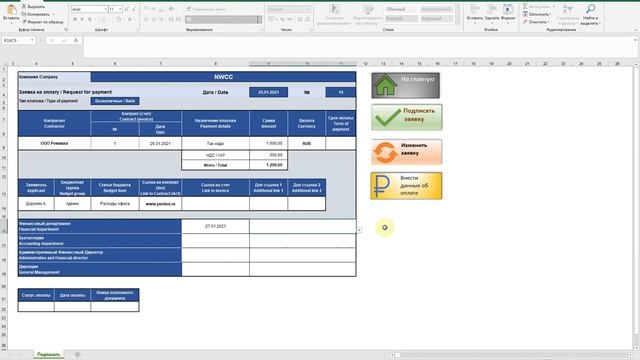Click the AutoSum sigma icon
Viewport: 640px width, 360px height.
click(525, 7)
